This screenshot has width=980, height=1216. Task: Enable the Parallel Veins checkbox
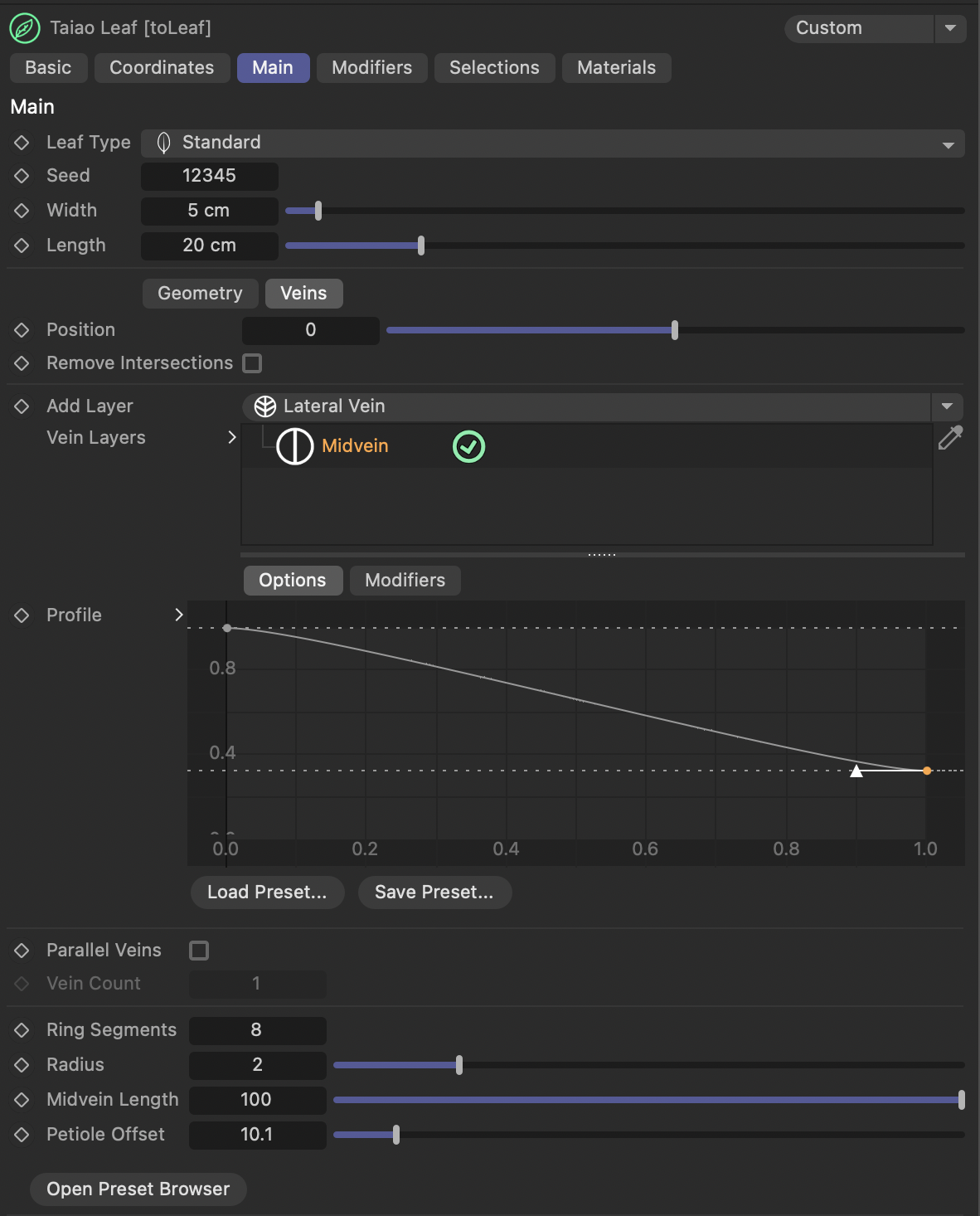point(199,951)
